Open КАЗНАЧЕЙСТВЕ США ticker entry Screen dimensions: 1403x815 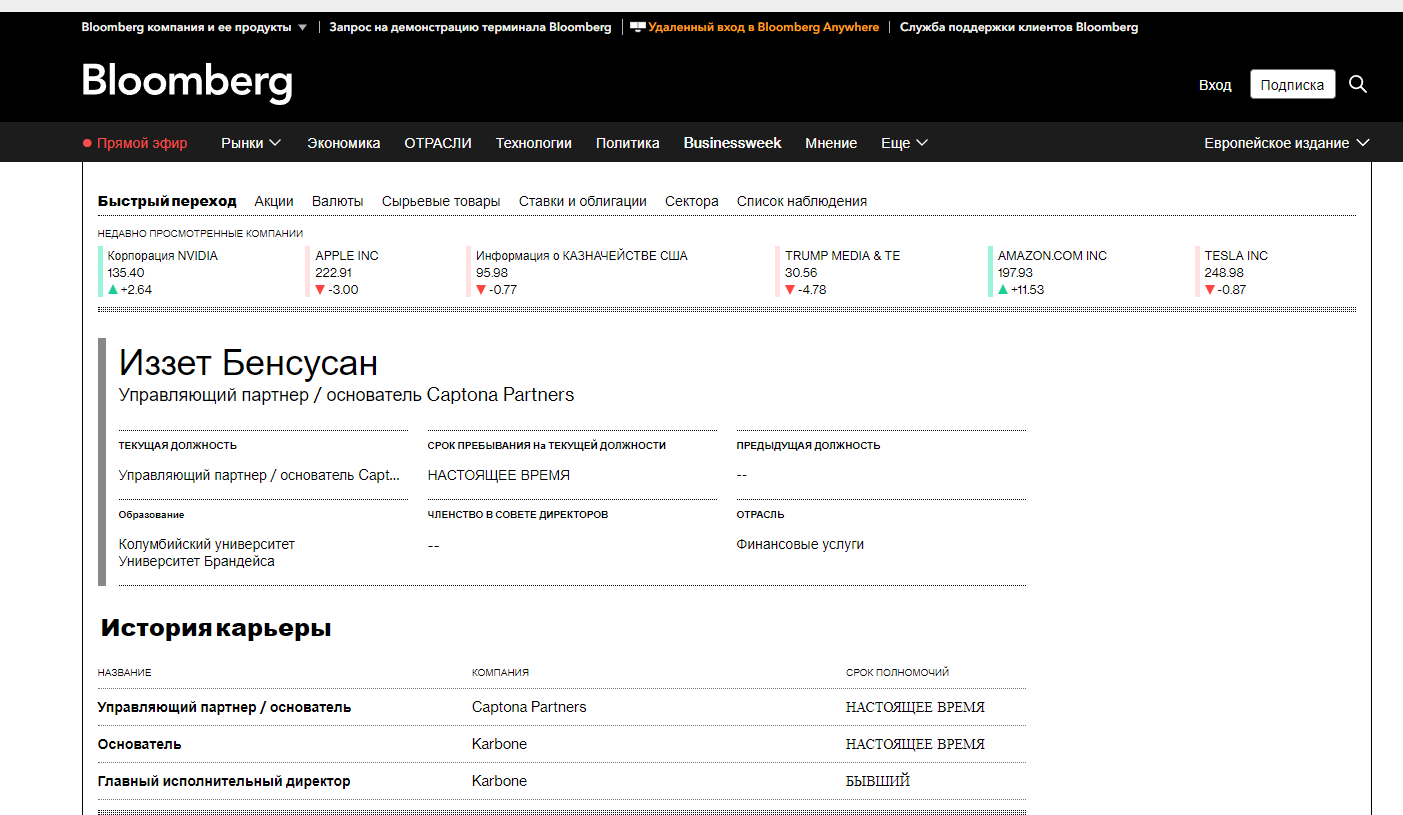(x=582, y=256)
